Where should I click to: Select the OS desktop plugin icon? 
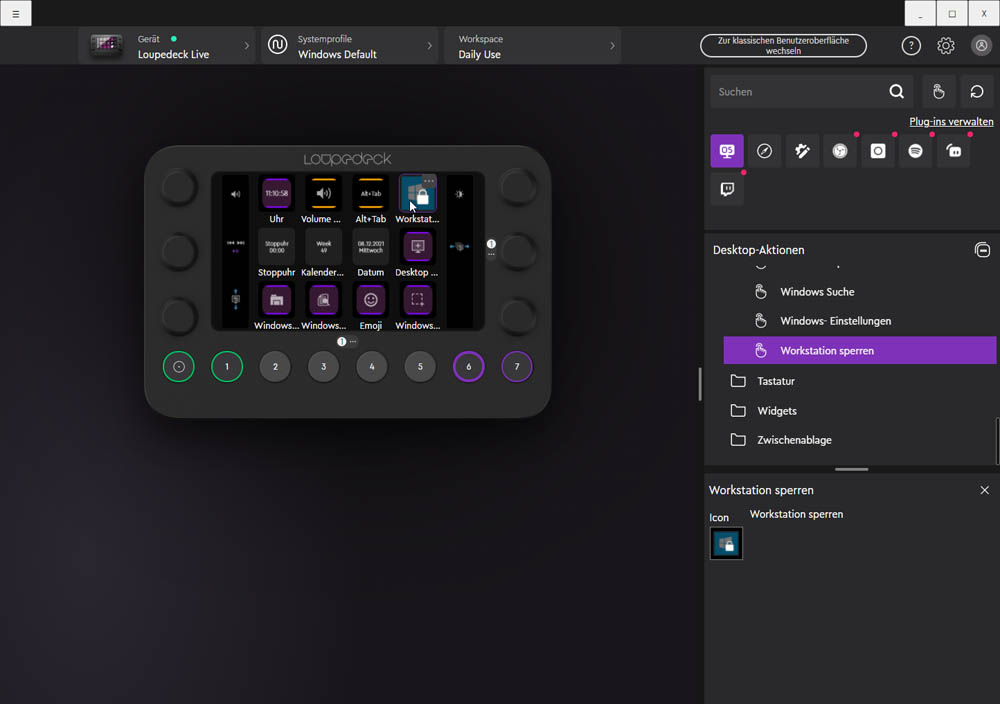click(x=727, y=151)
